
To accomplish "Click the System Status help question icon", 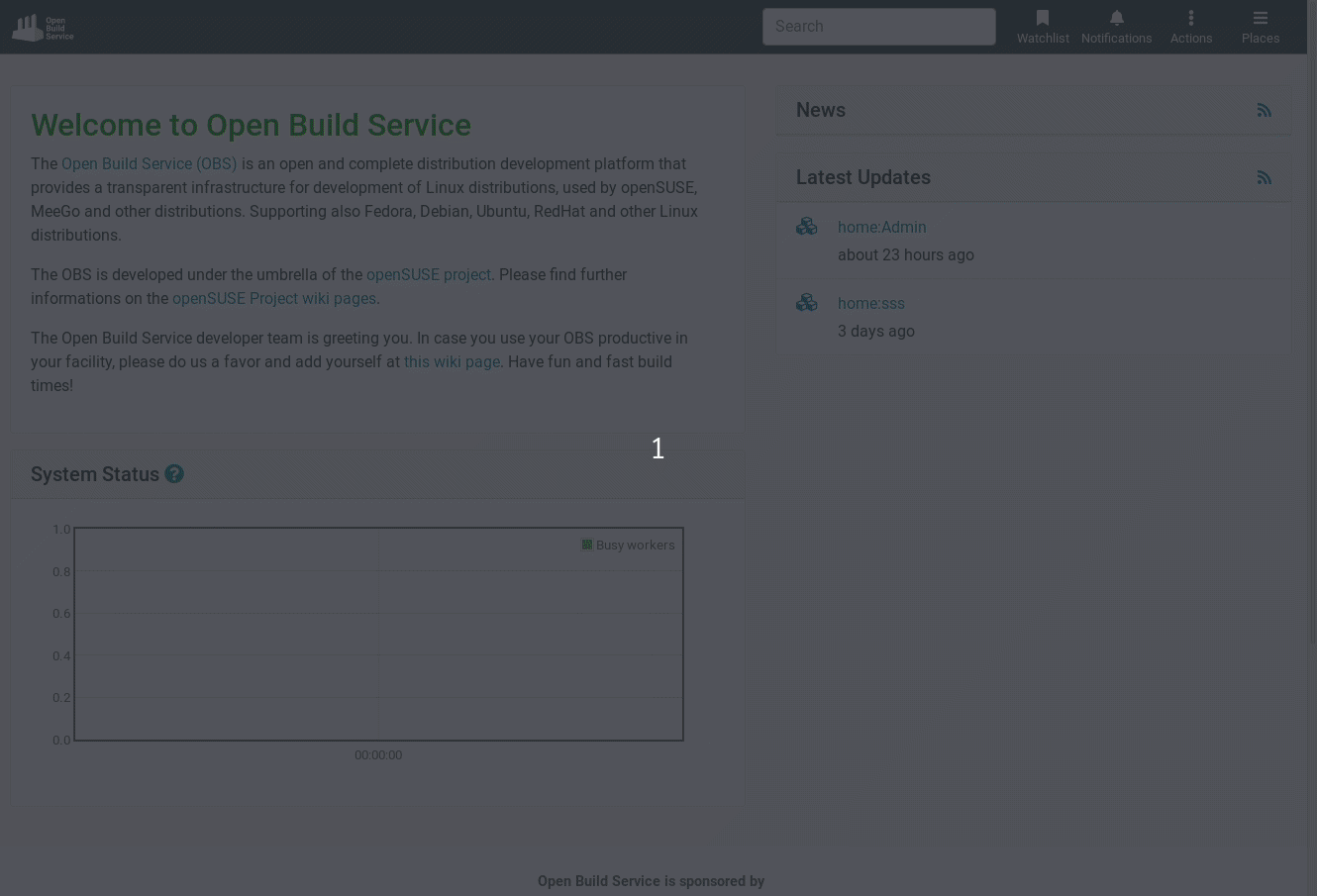I will [x=174, y=474].
